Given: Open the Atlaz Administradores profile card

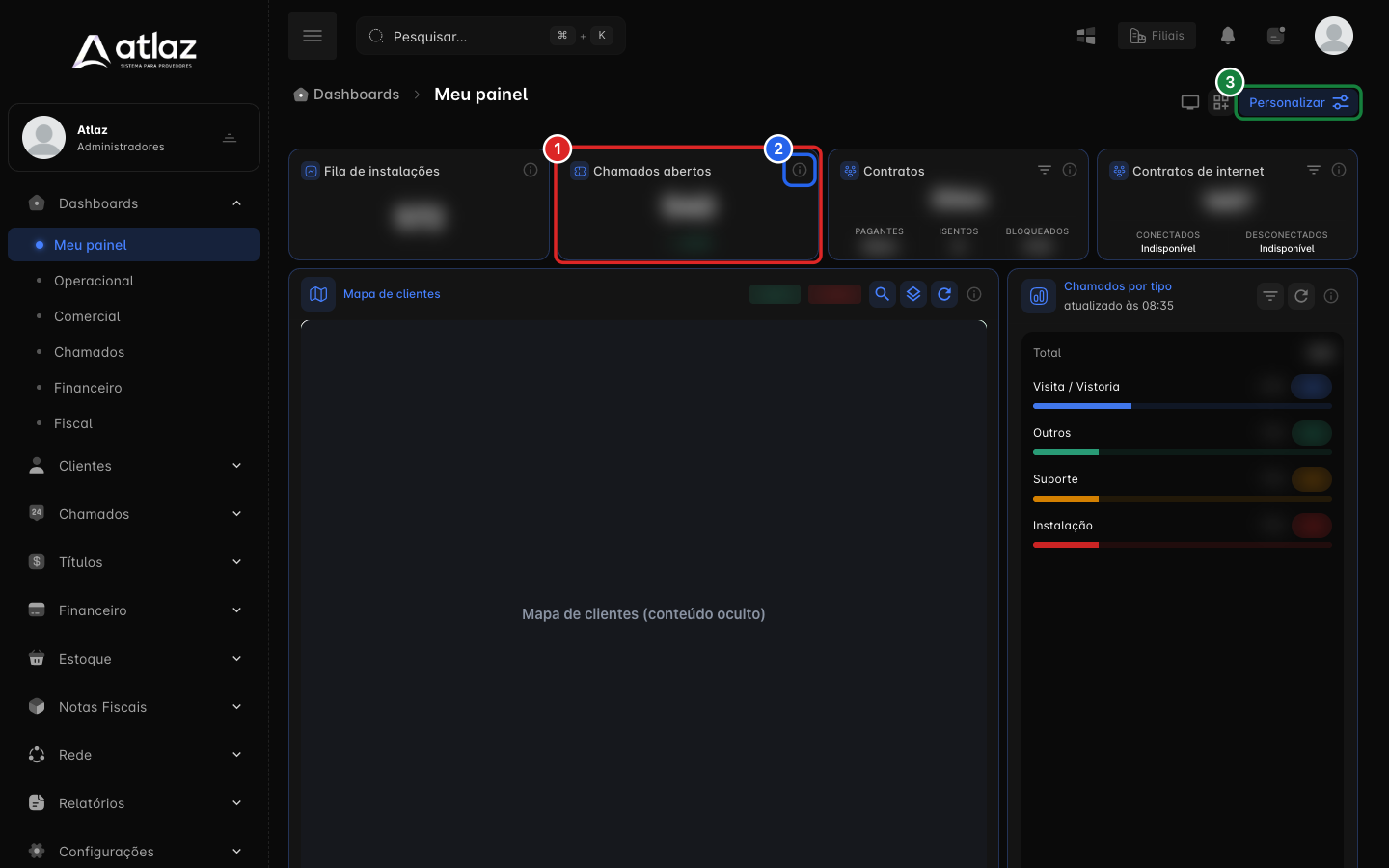Looking at the screenshot, I should coord(134,138).
